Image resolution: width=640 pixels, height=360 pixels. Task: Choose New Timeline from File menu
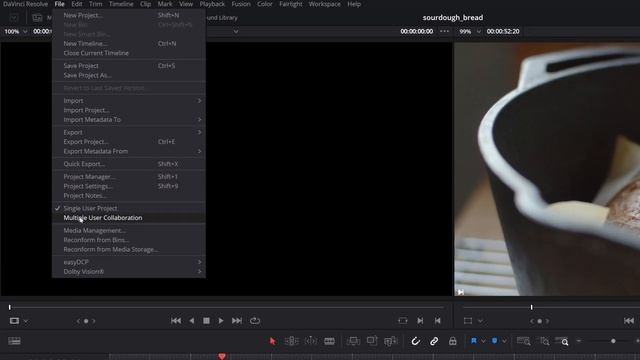coord(129,43)
